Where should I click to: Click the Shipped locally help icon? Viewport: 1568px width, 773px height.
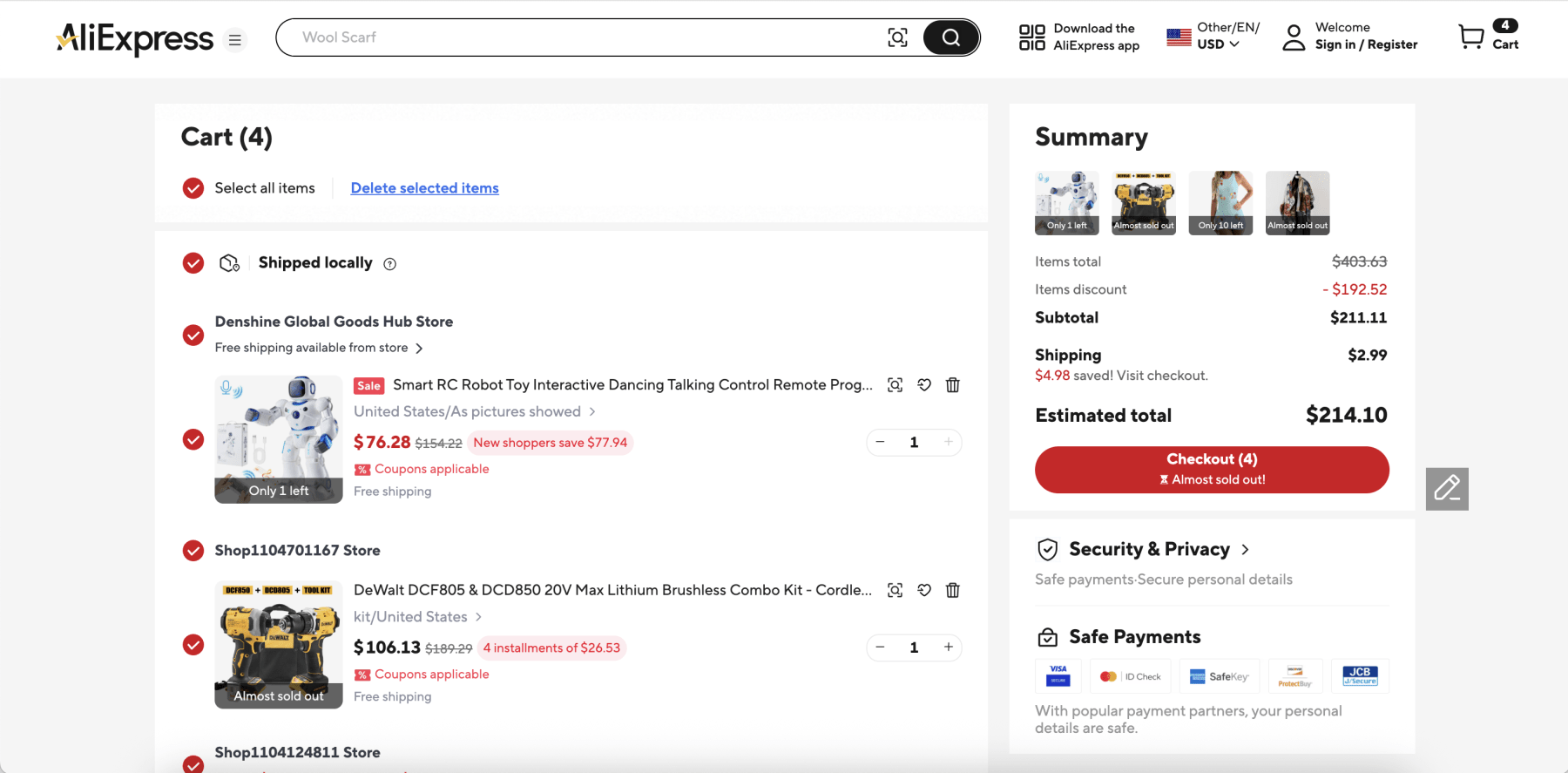[x=390, y=264]
